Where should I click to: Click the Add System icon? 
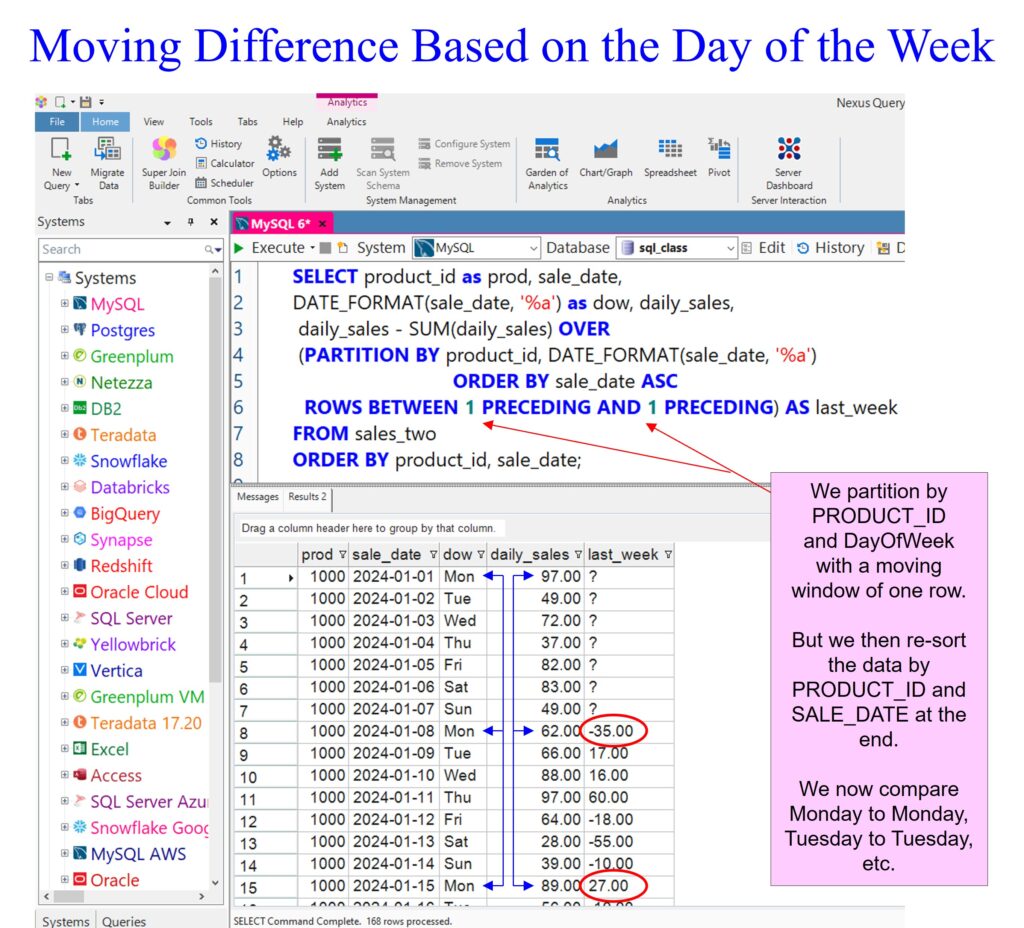coord(329,152)
